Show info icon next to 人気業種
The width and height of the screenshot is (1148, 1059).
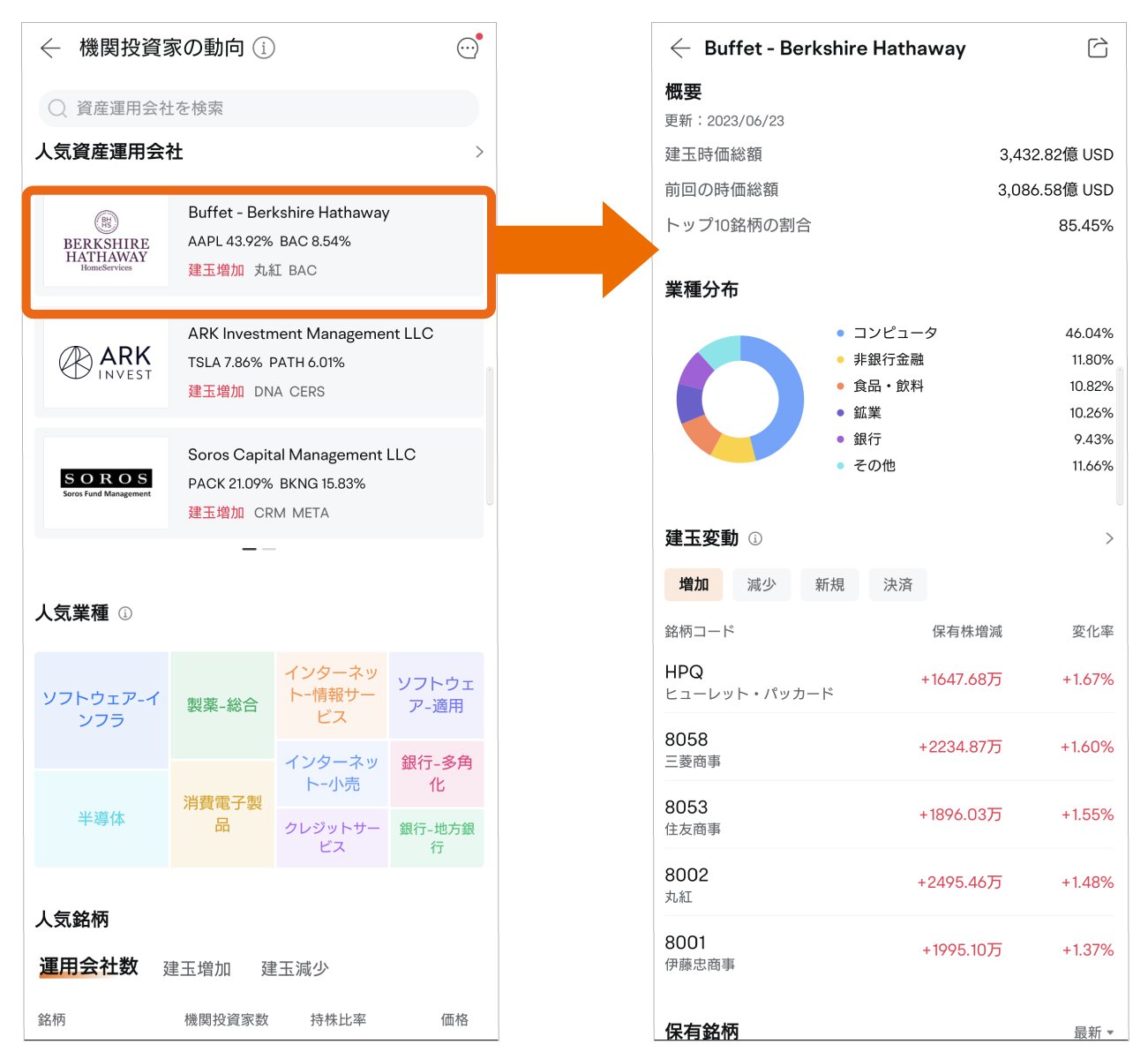[125, 613]
